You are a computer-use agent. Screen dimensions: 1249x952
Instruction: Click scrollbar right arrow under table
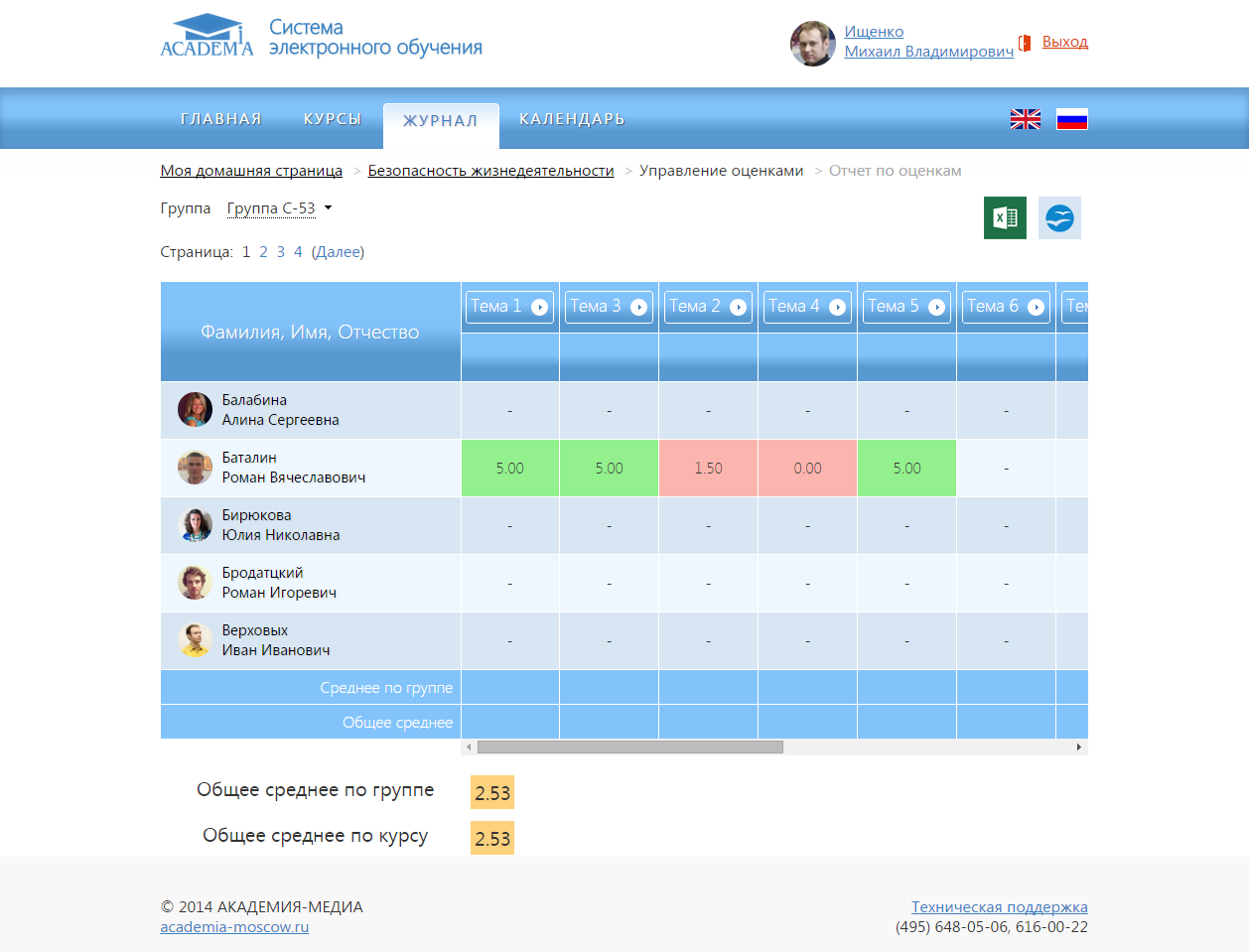pyautogui.click(x=1078, y=747)
